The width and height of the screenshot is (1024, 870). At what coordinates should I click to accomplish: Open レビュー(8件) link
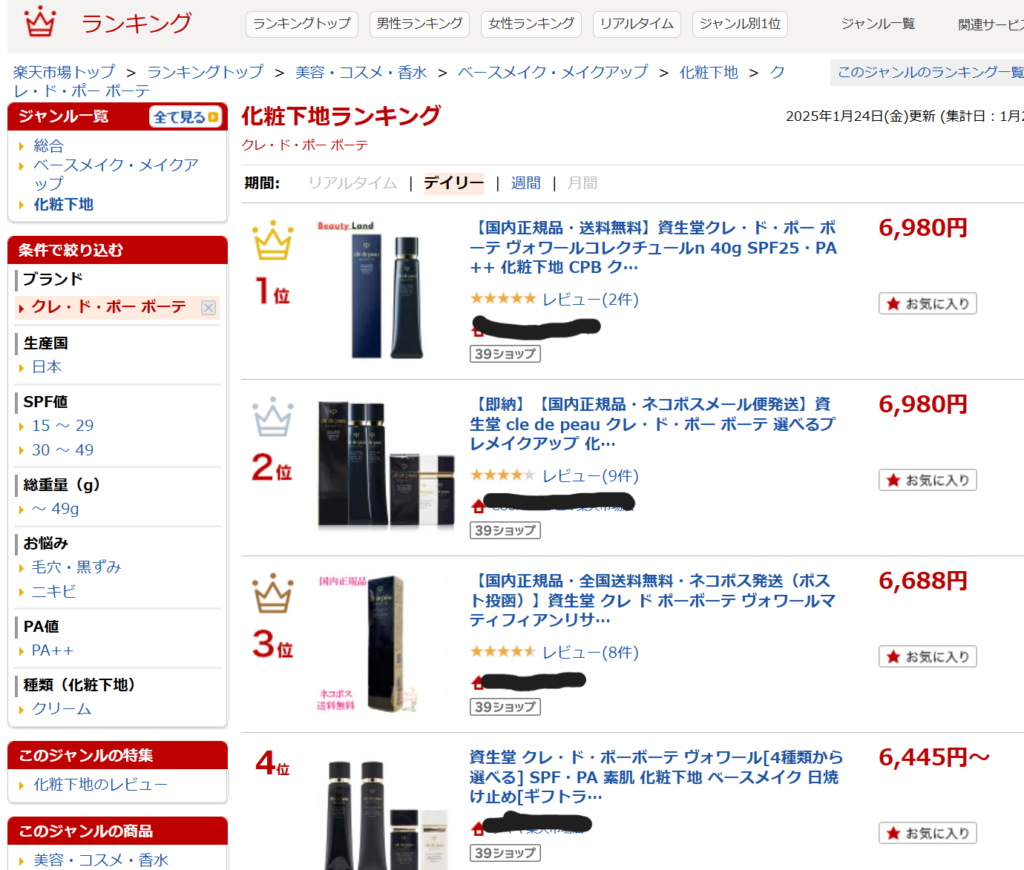point(590,652)
